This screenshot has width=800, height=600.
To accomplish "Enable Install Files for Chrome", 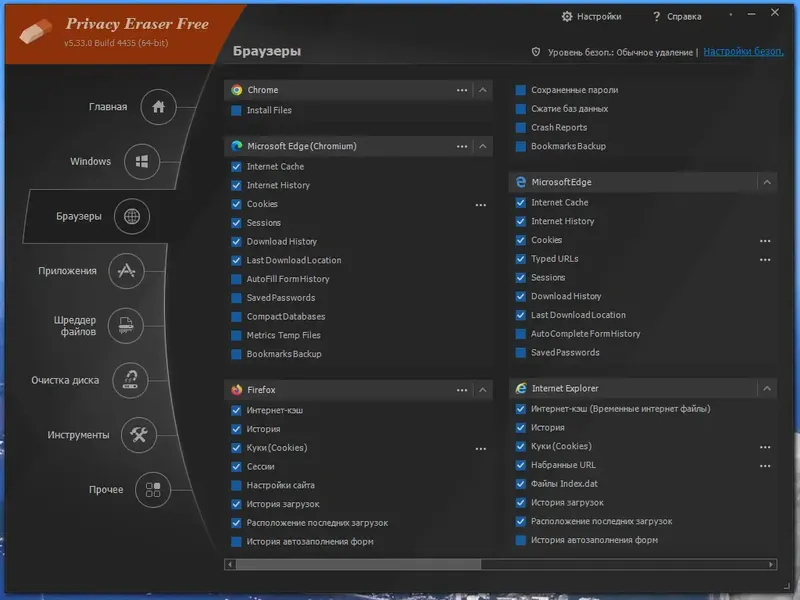I will (x=236, y=110).
